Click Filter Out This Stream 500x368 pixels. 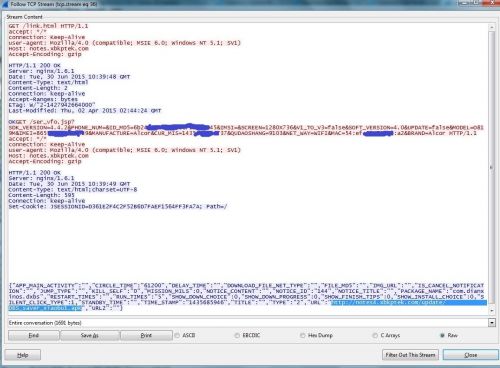pos(410,355)
